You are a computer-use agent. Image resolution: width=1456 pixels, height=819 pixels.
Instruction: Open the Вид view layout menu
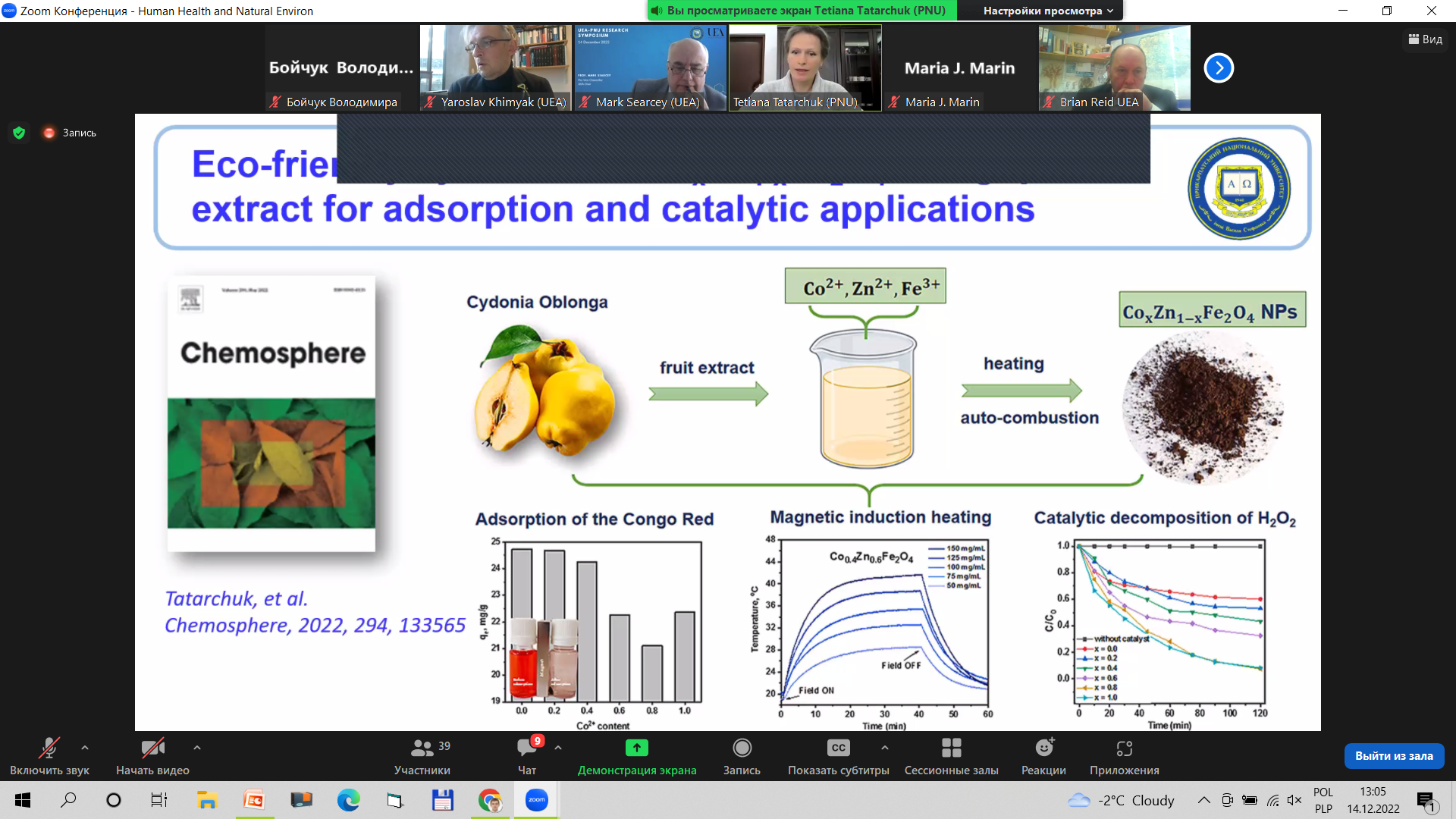tap(1425, 39)
